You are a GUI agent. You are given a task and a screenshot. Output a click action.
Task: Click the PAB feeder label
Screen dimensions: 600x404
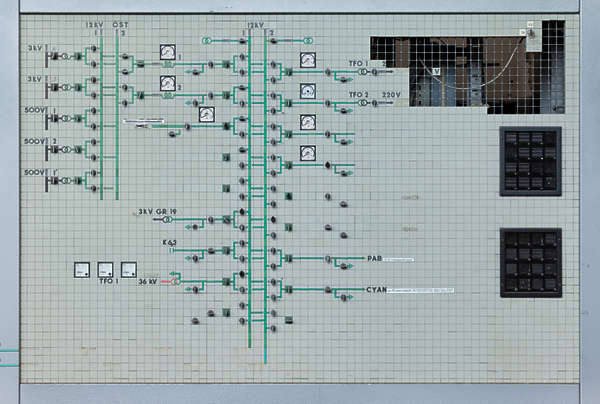pos(375,258)
